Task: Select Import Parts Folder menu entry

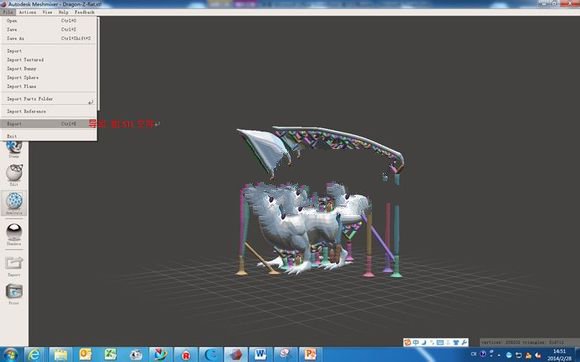Action: [48, 99]
